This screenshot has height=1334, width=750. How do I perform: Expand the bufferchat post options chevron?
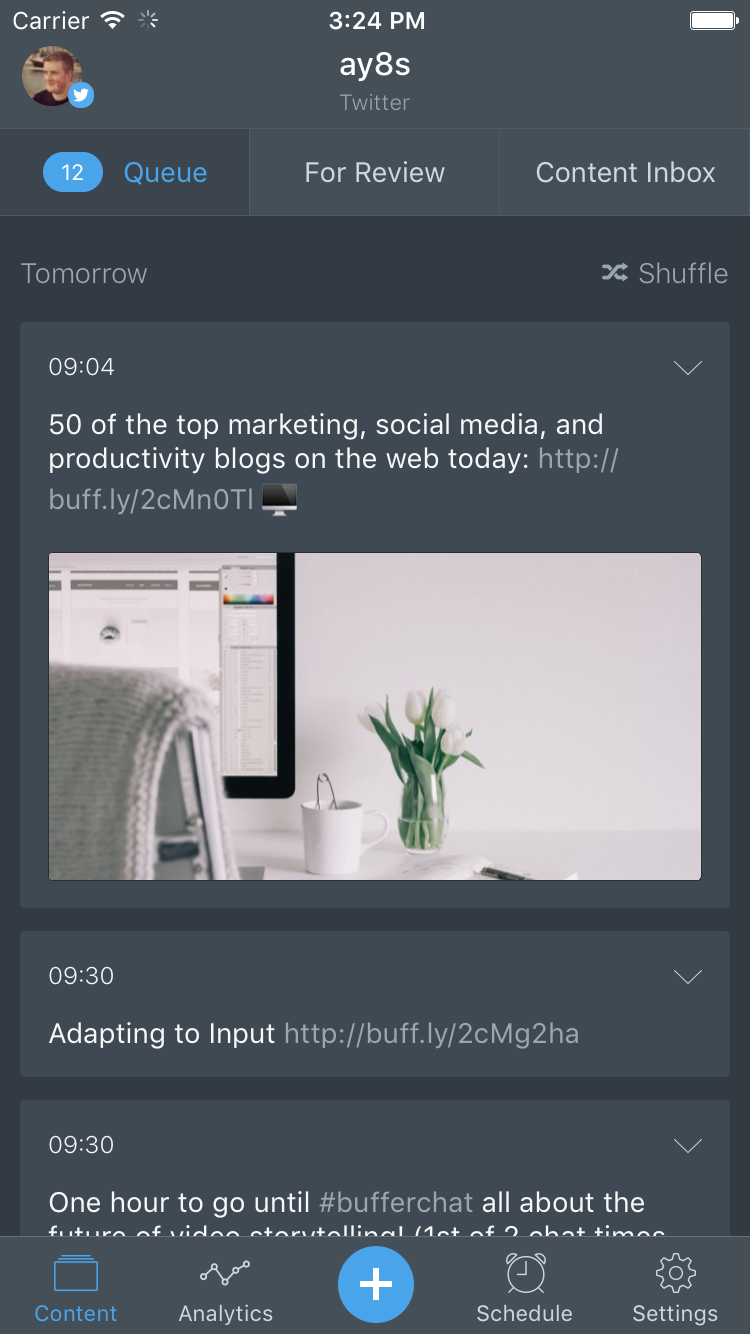point(687,1146)
